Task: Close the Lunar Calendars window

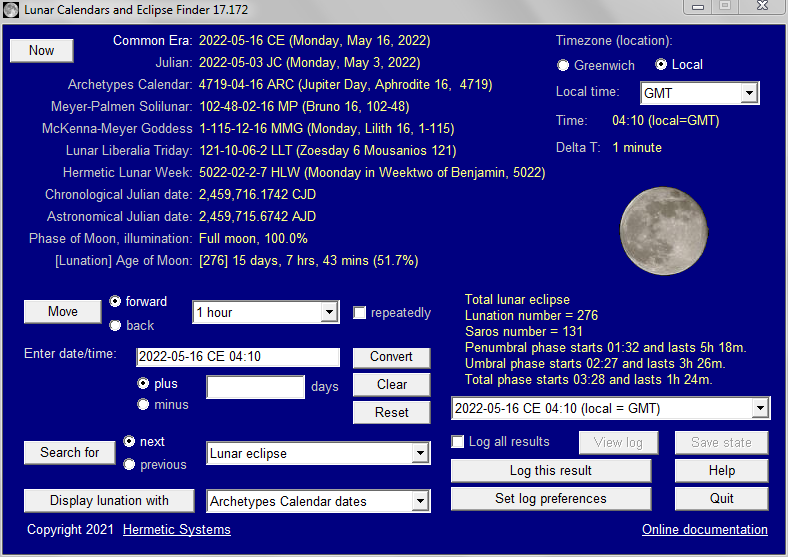Action: [762, 6]
